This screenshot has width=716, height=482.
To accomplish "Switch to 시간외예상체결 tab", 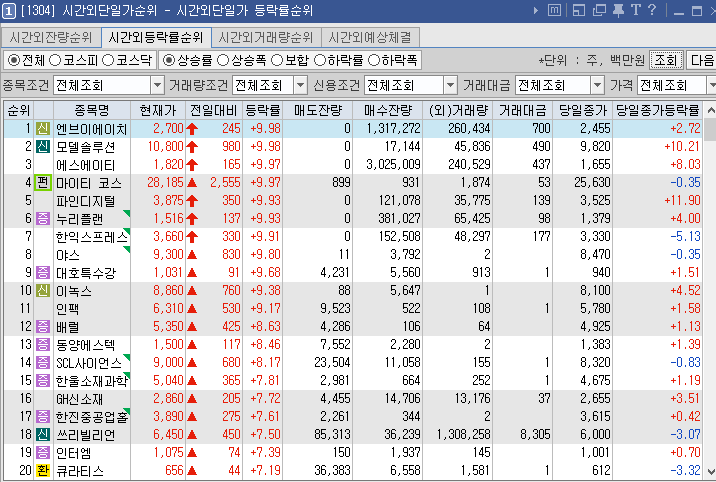I will [x=370, y=37].
